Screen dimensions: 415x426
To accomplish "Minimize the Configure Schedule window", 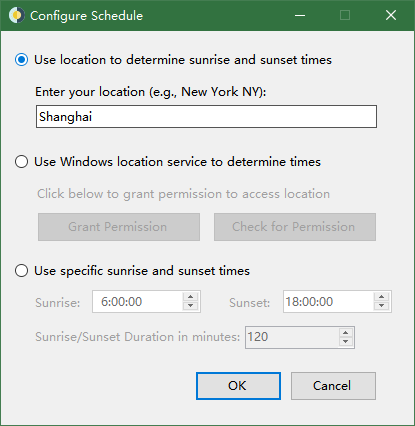I will click(x=300, y=15).
